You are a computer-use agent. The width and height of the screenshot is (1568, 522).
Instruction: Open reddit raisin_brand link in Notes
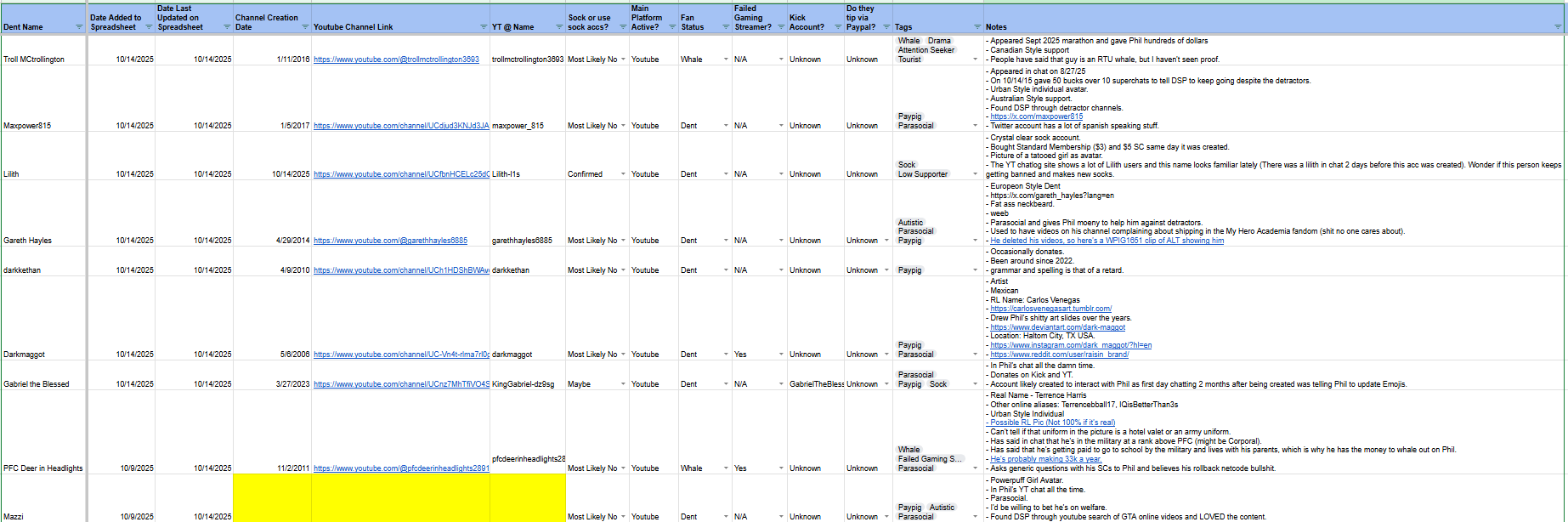pos(1059,355)
